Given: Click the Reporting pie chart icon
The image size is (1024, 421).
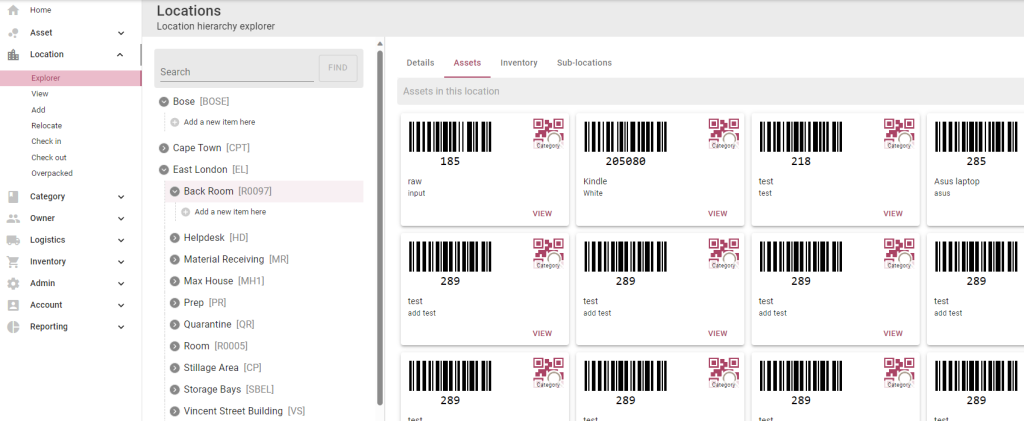Looking at the screenshot, I should 13,327.
